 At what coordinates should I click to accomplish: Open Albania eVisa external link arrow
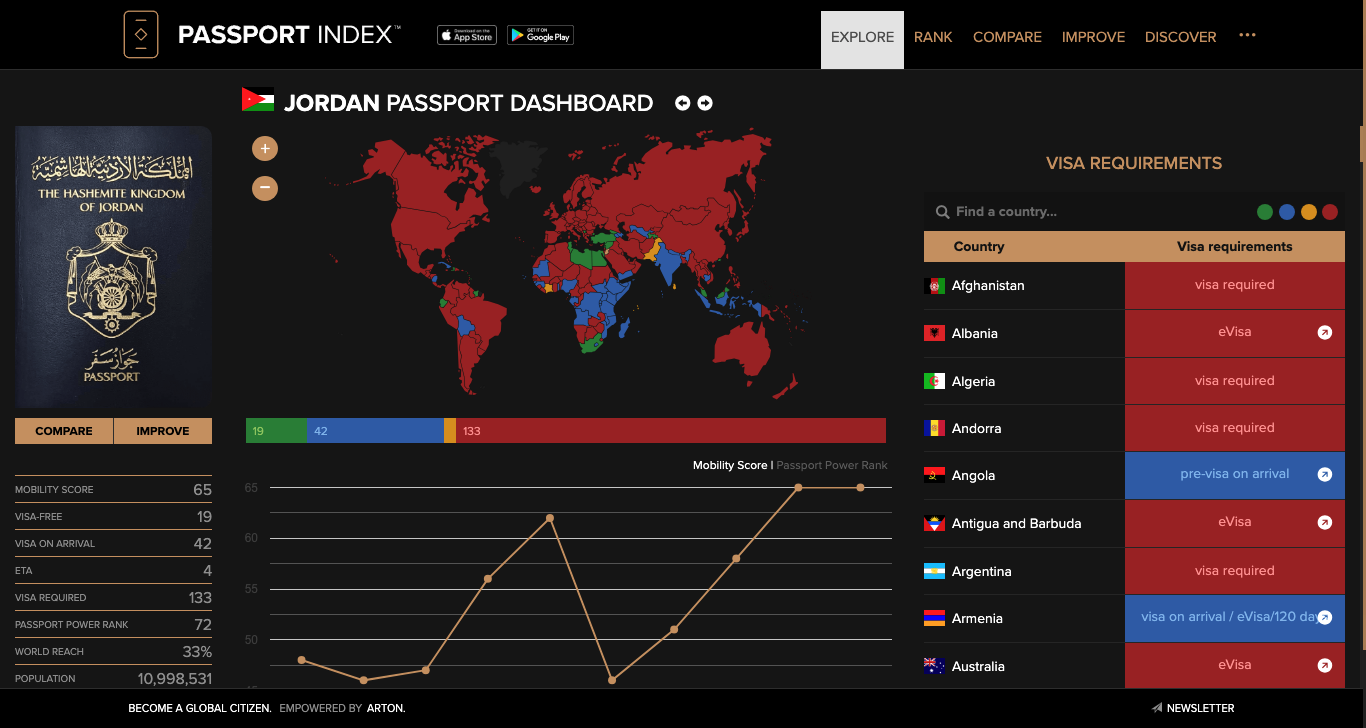[x=1325, y=333]
